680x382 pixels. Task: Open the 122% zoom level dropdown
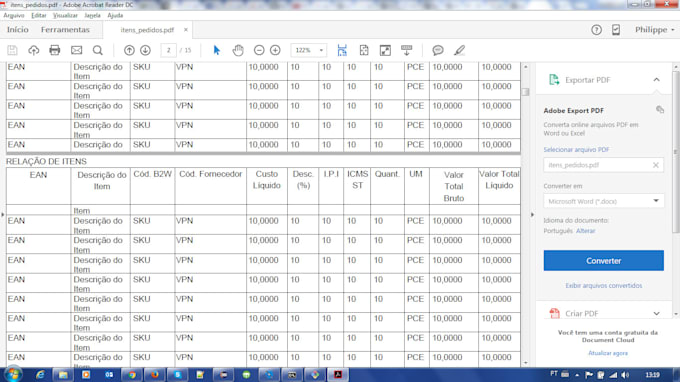[x=321, y=50]
